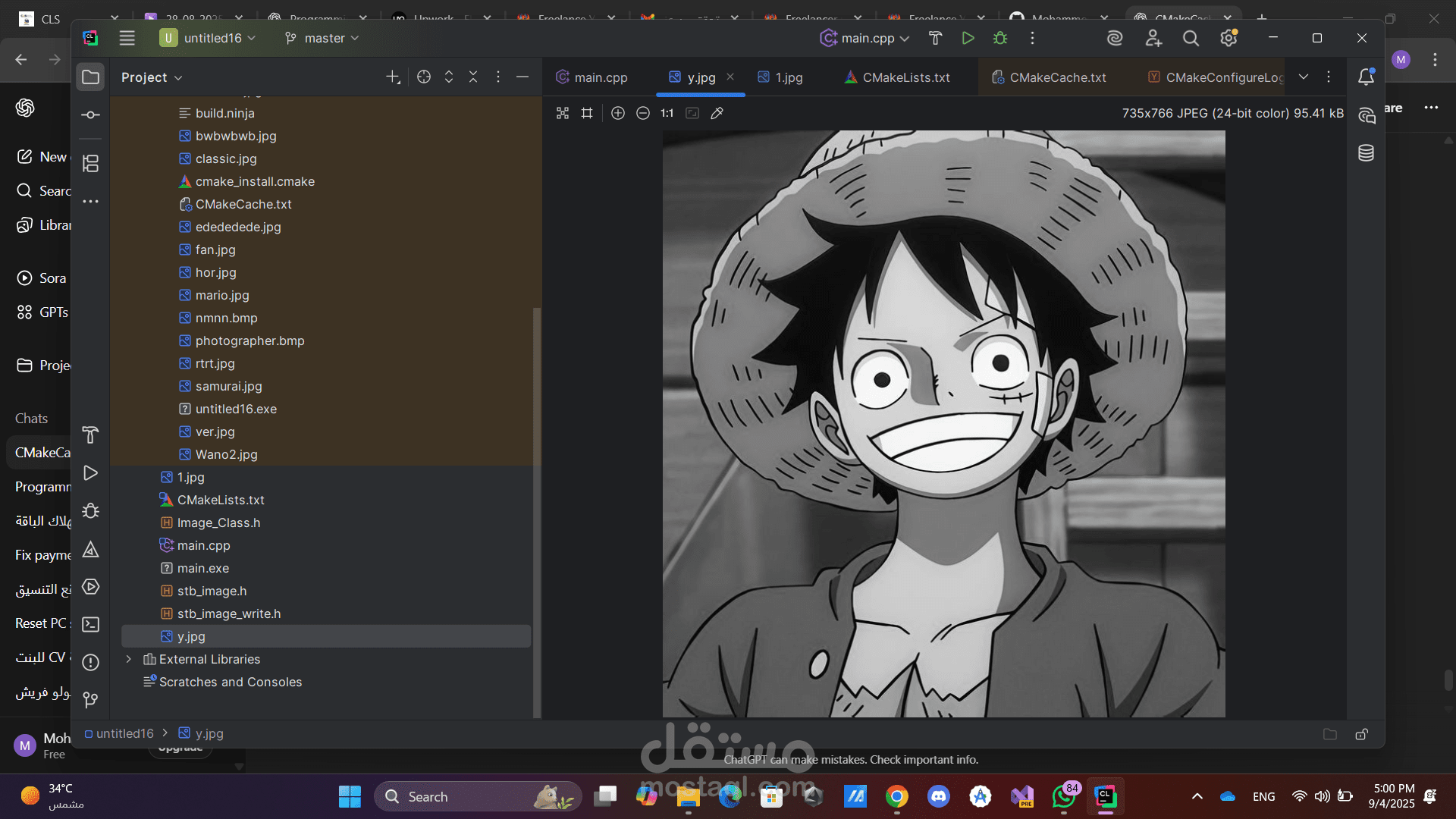Open the Commit tool window icon
The height and width of the screenshot is (819, 1456).
tap(90, 115)
